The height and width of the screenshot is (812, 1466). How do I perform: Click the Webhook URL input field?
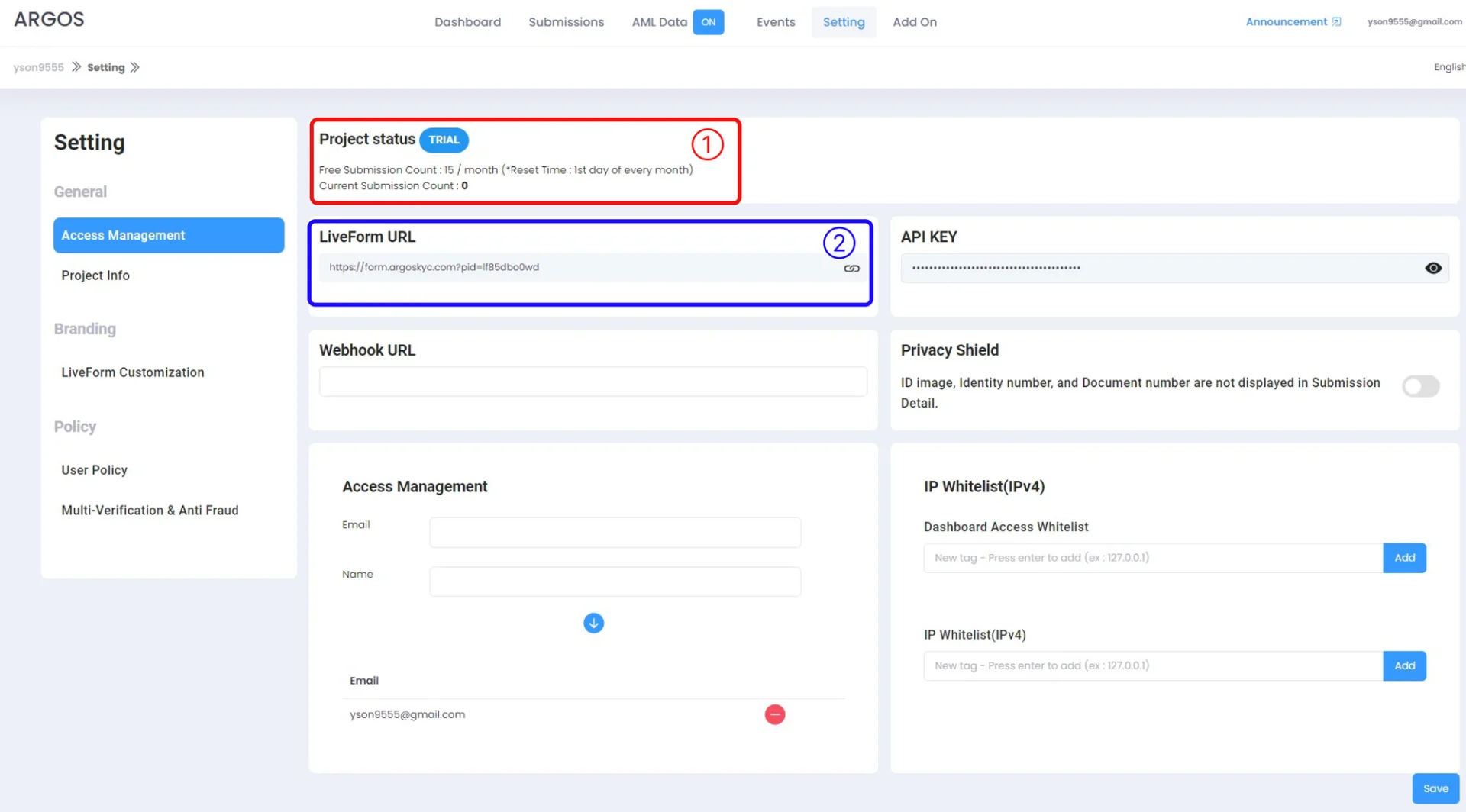(x=593, y=382)
